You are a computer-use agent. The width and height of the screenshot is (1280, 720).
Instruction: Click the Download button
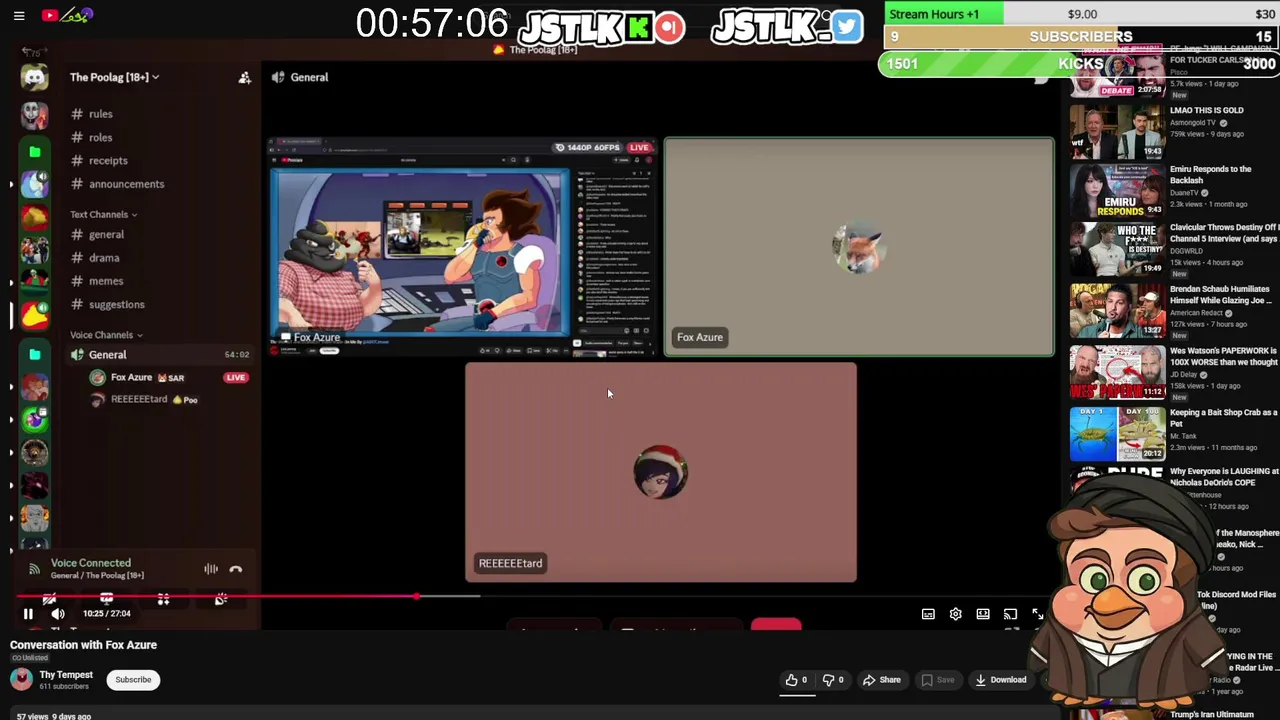tap(1001, 680)
